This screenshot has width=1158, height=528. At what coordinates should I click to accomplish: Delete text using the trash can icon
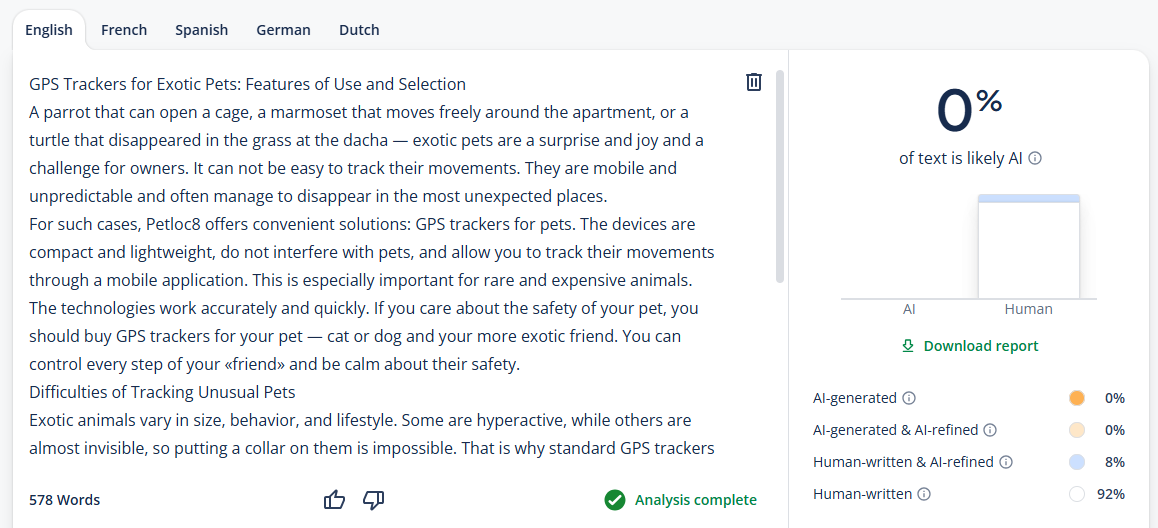(x=753, y=82)
